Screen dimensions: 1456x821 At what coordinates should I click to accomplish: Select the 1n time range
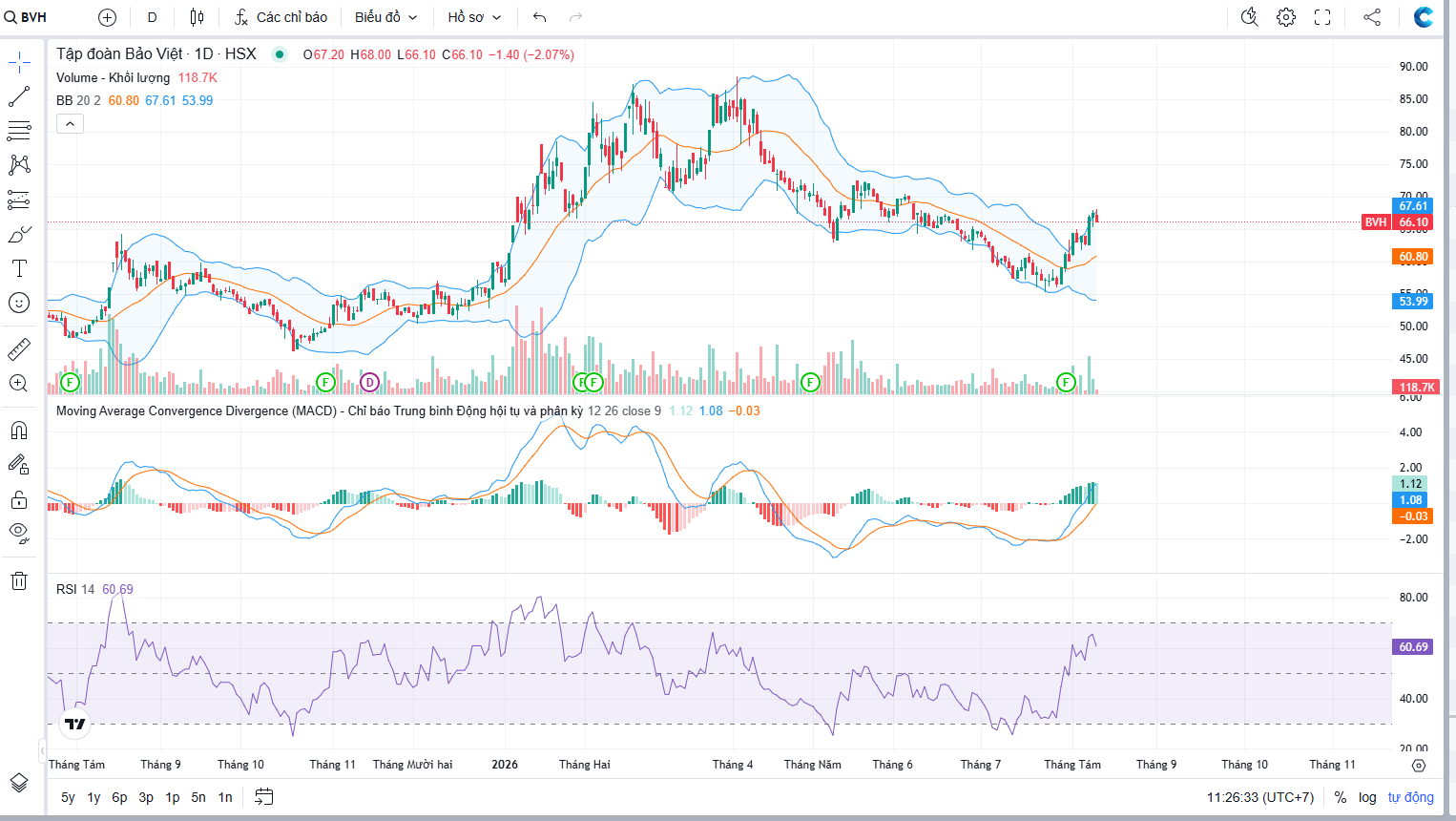[225, 797]
